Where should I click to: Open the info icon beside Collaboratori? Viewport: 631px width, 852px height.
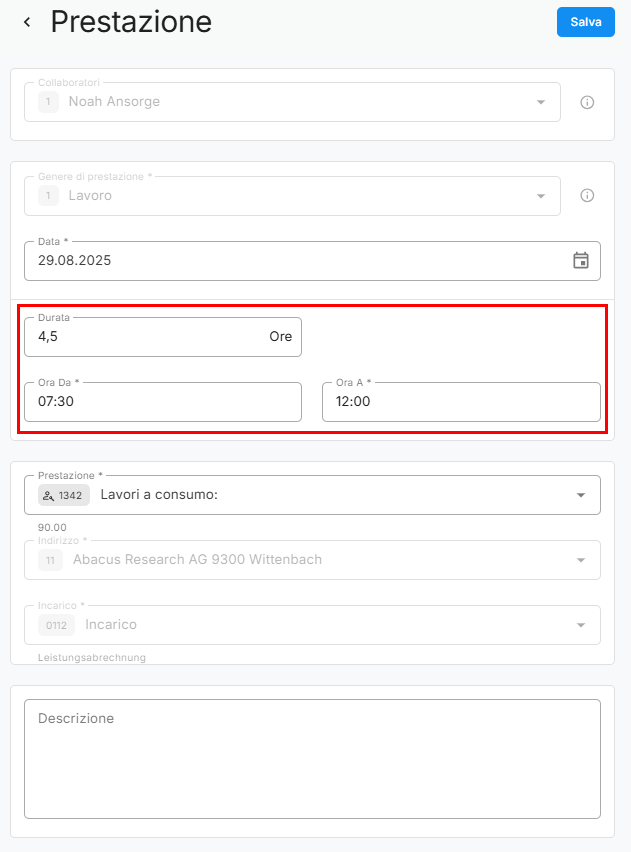[x=587, y=102]
